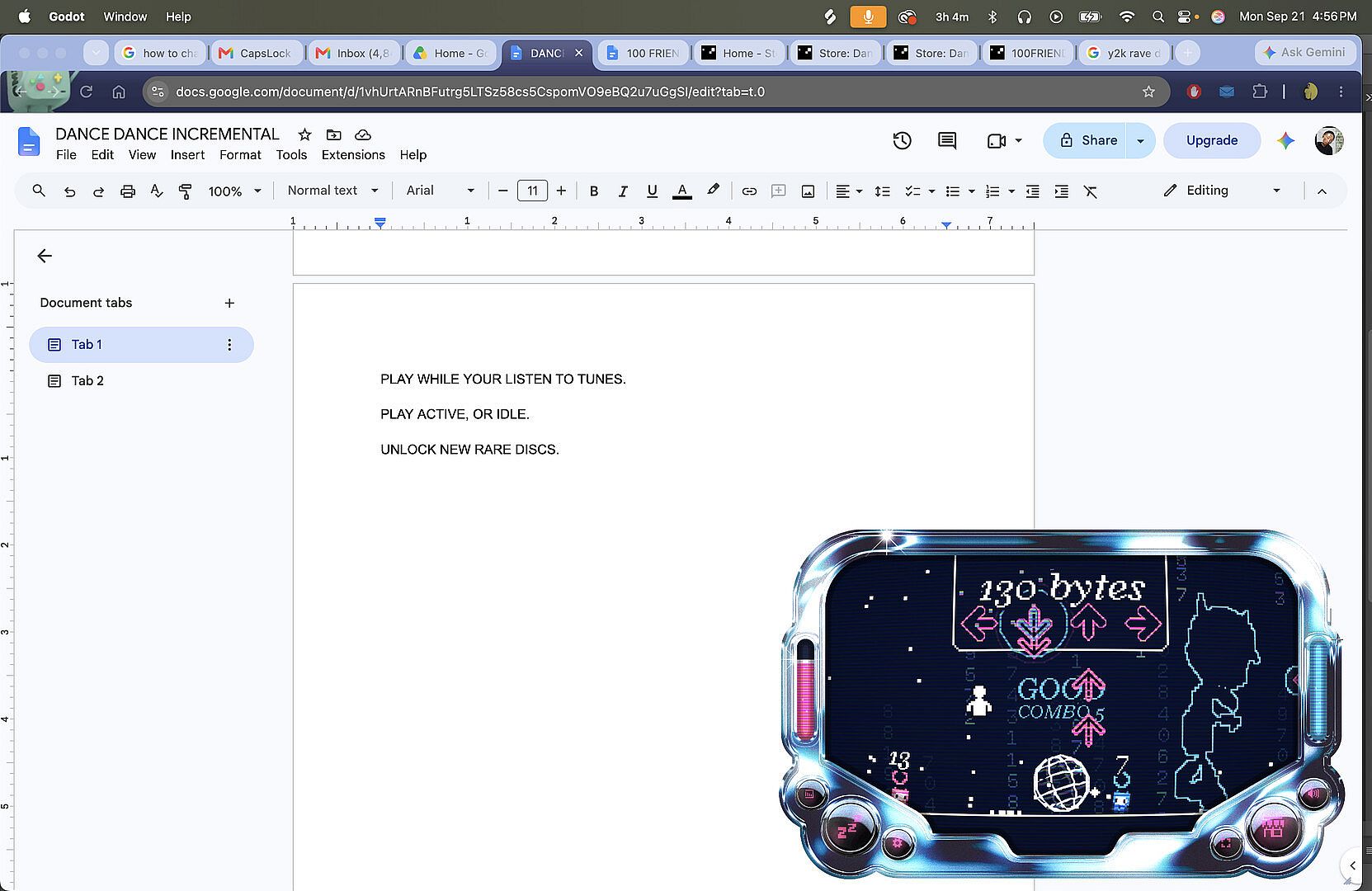This screenshot has width=1372, height=891.
Task: Switch to Tab 2 in document tabs
Action: [x=87, y=380]
